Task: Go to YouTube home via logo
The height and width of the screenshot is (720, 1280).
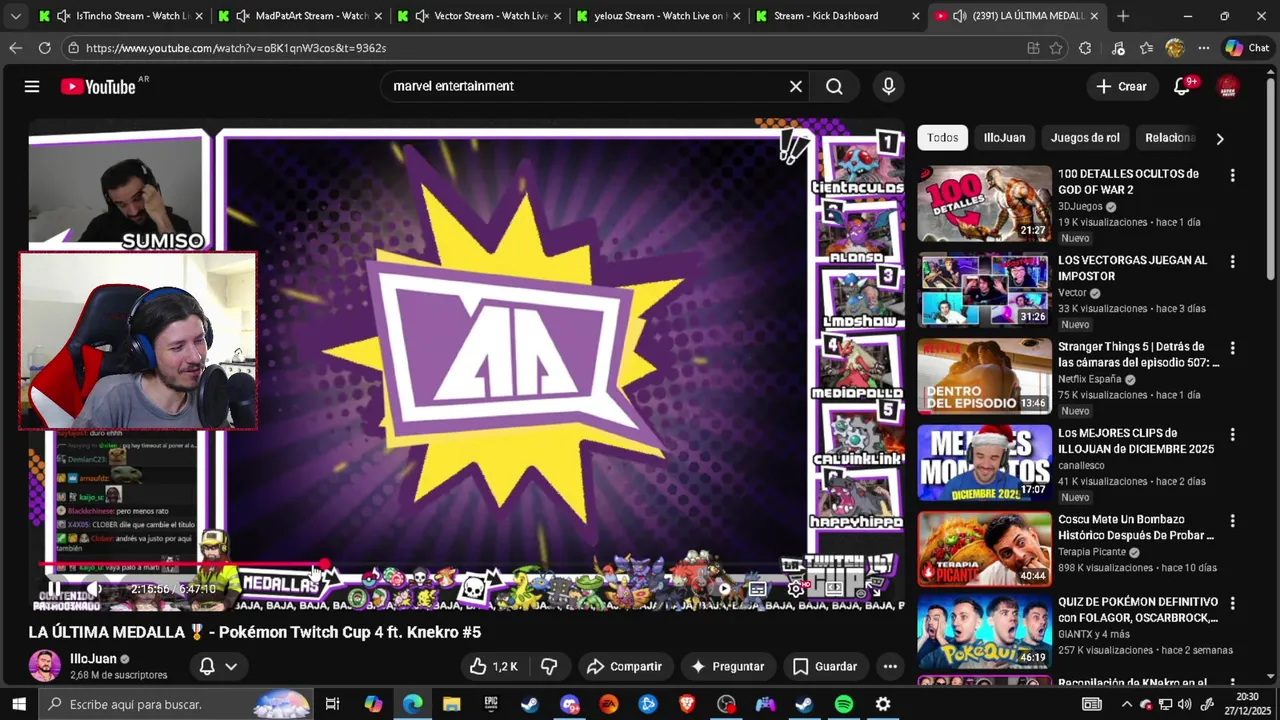Action: tap(98, 87)
